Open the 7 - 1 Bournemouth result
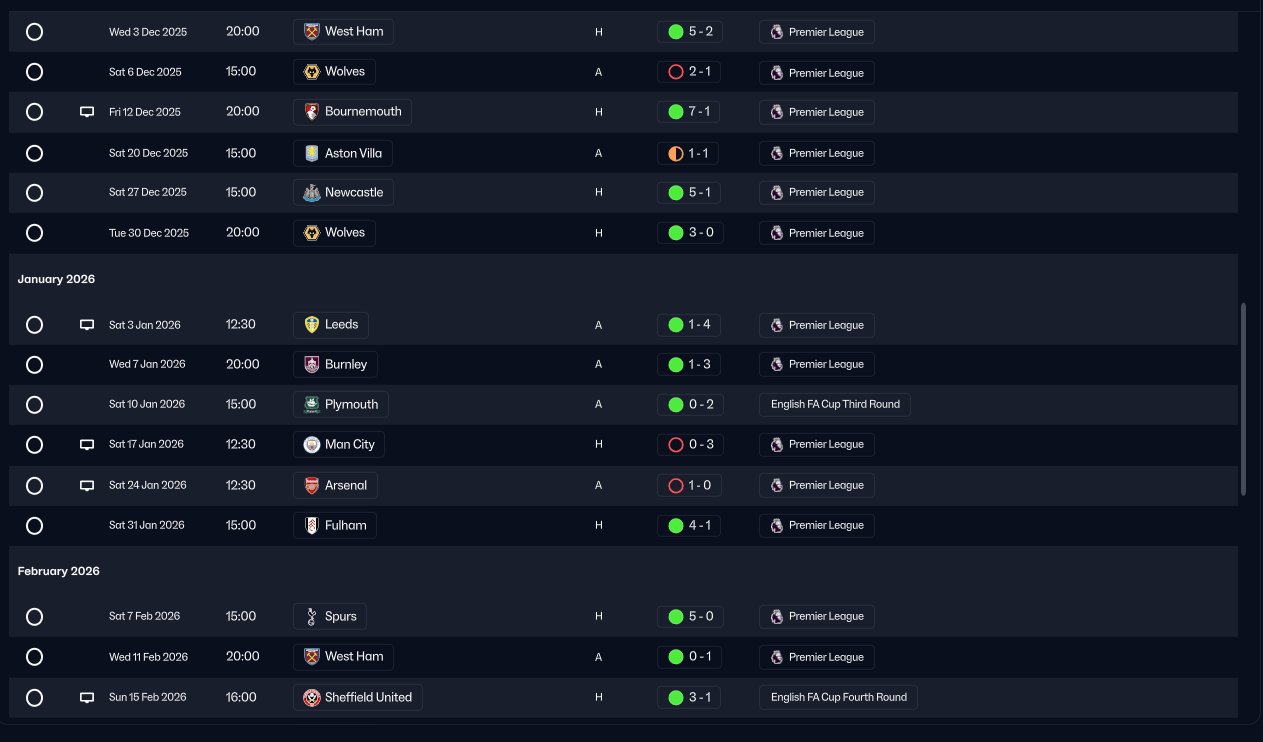Image resolution: width=1263 pixels, height=742 pixels. pos(689,112)
